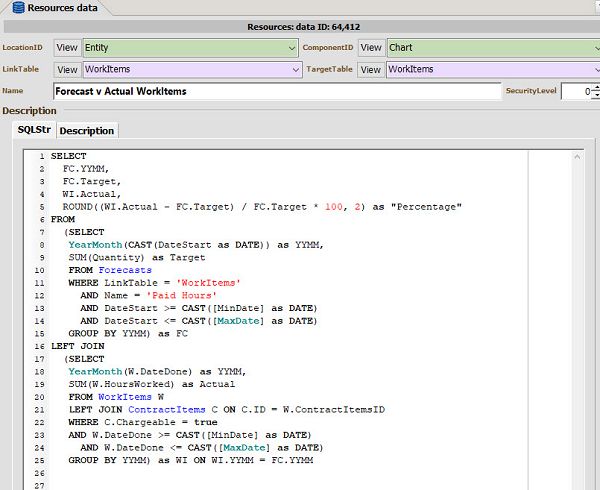The image size is (600, 490).
Task: Click the Resources data database icon
Action: click(x=18, y=7)
